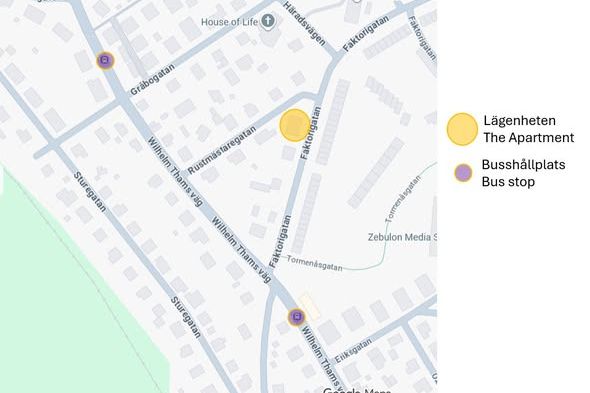Click the upper Sturegatan street label
This screenshot has width=590, height=393.
[x=90, y=192]
